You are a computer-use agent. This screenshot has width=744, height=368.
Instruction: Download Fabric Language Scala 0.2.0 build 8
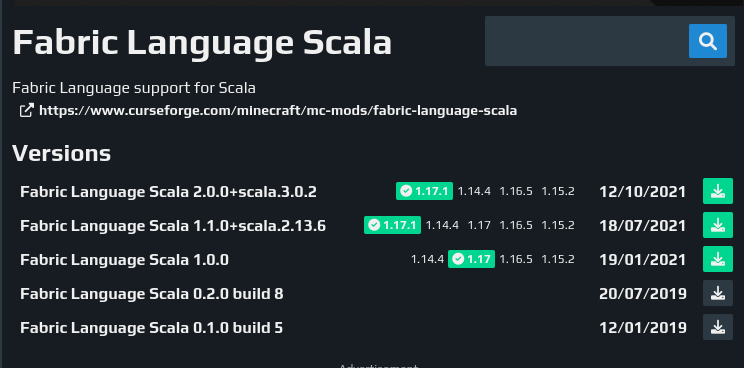click(x=717, y=293)
